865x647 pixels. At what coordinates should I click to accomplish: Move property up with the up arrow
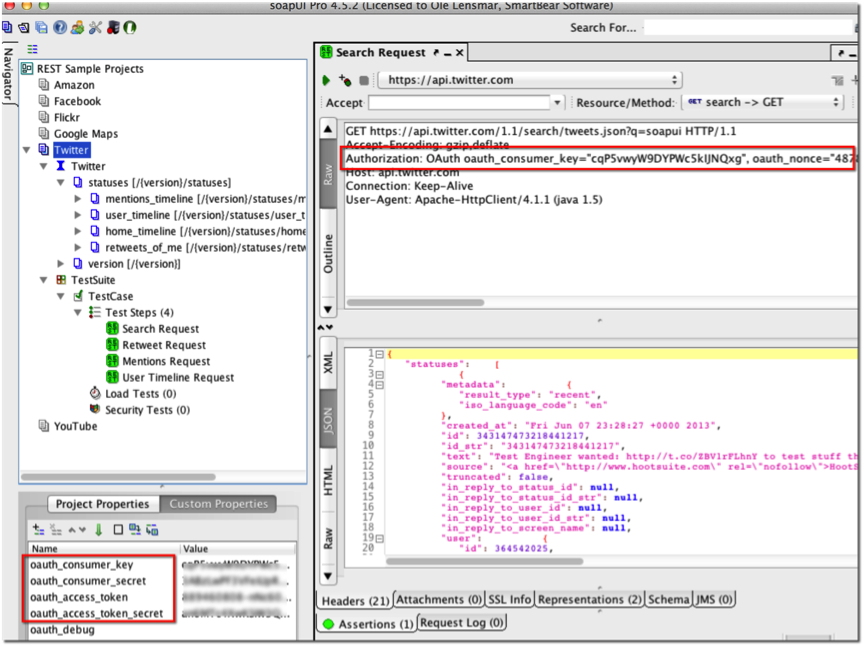coord(72,530)
